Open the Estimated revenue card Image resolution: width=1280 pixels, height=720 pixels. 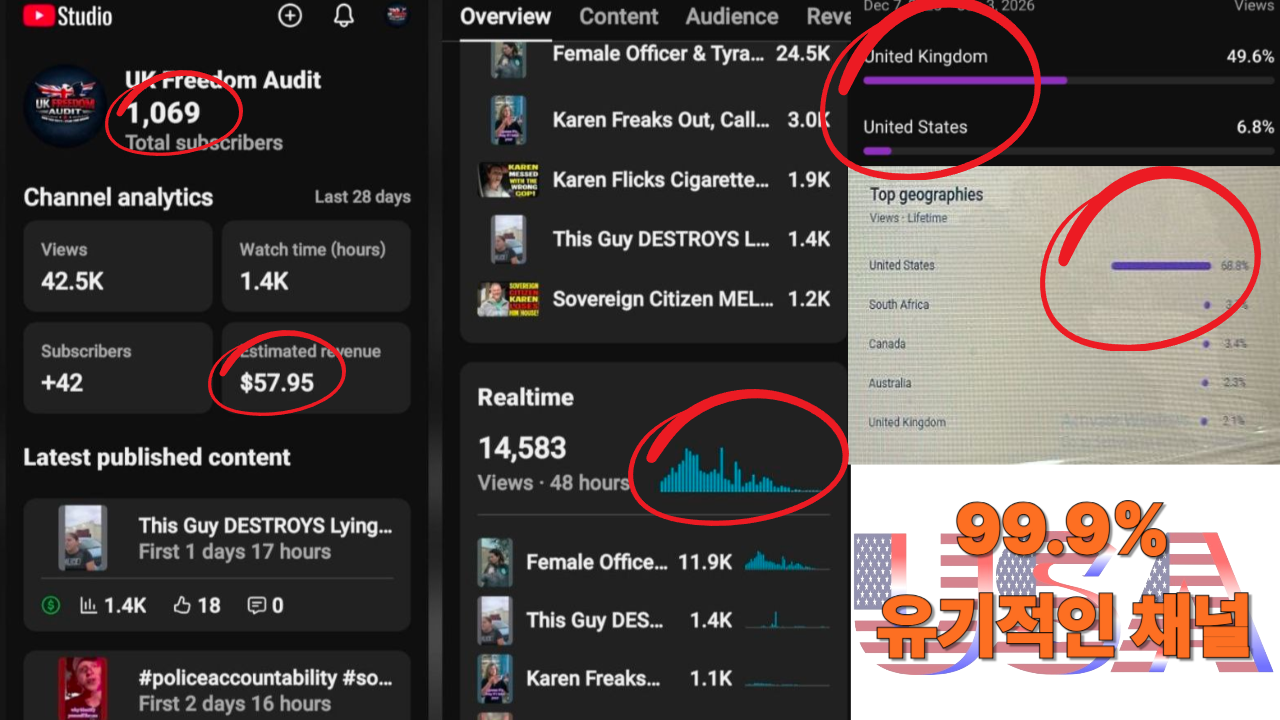pos(316,368)
